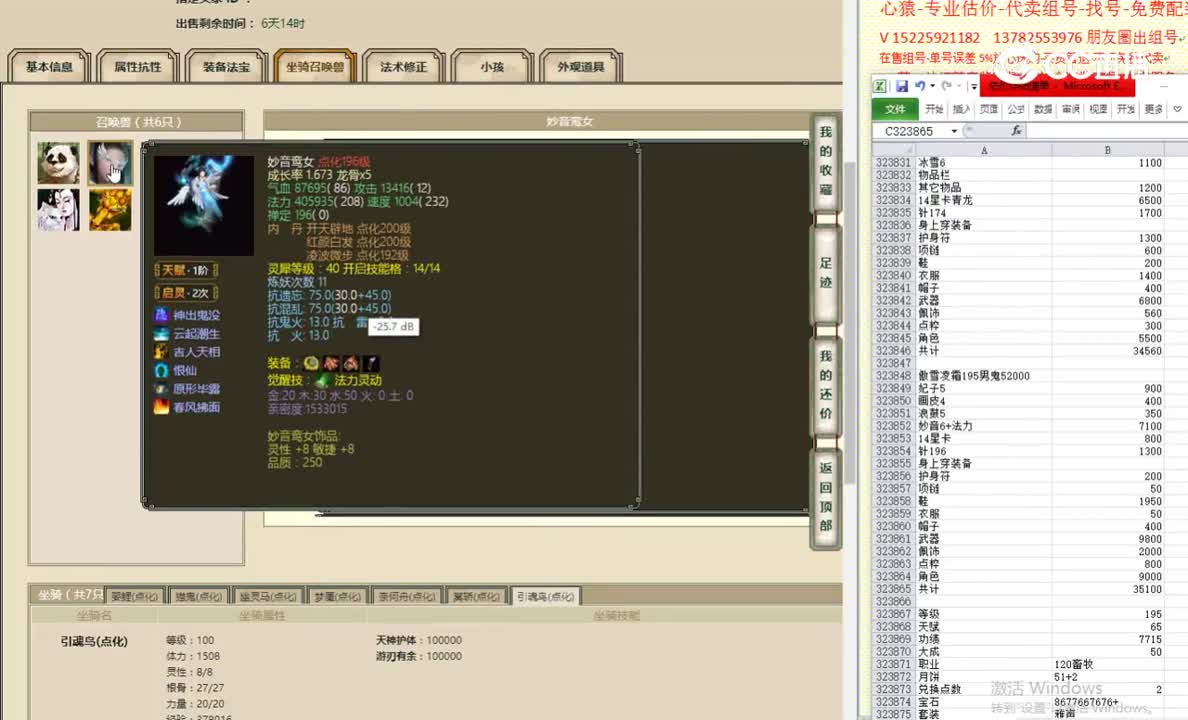Select the panda summon pet thumbnail
The width and height of the screenshot is (1188, 720).
click(58, 161)
